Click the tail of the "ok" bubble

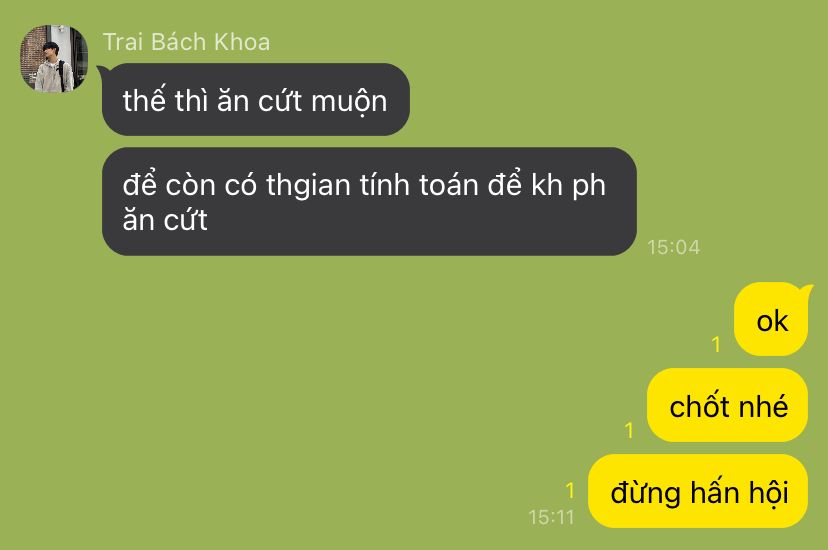point(805,289)
